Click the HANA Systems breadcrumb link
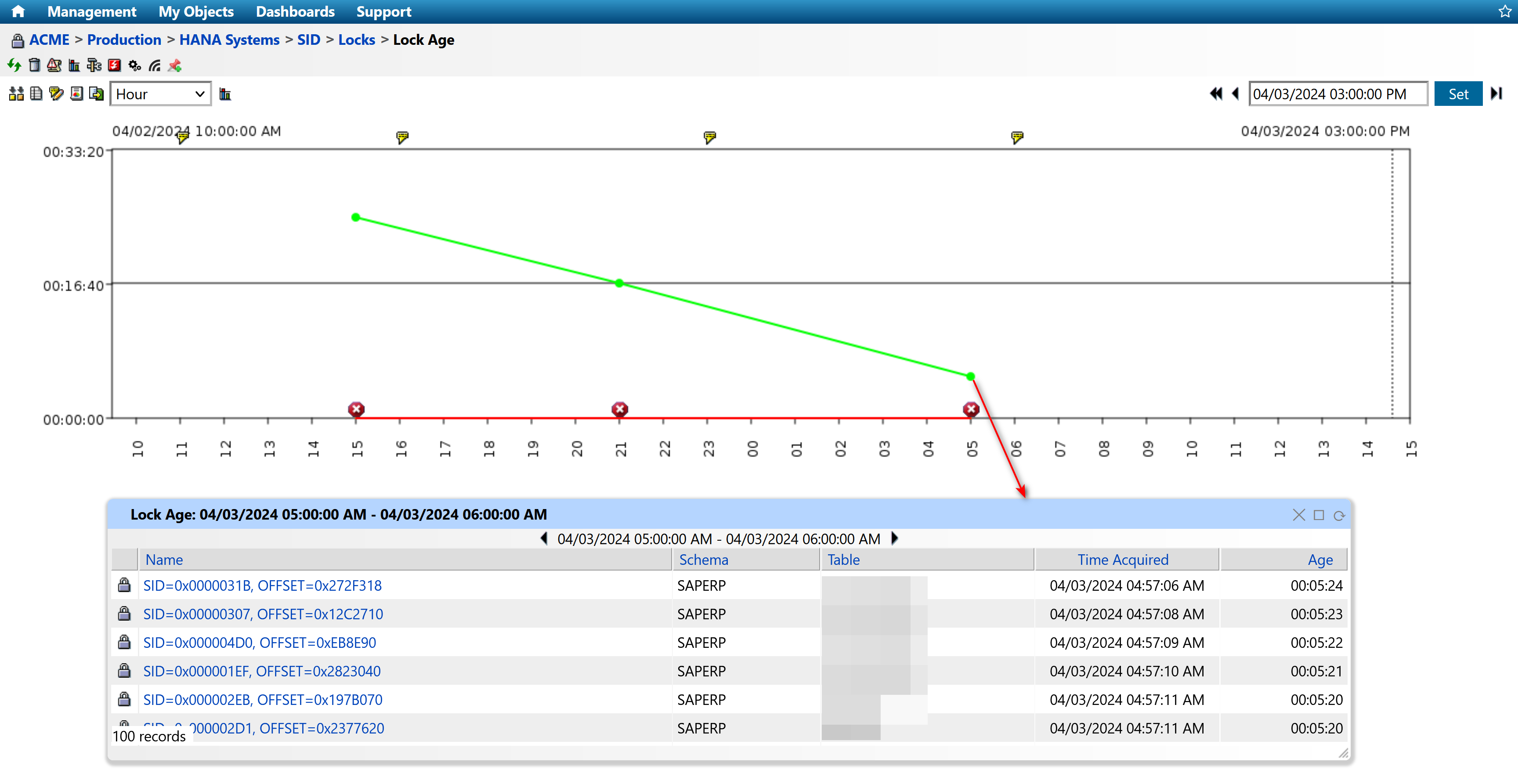This screenshot has width=1518, height=784. click(x=229, y=40)
